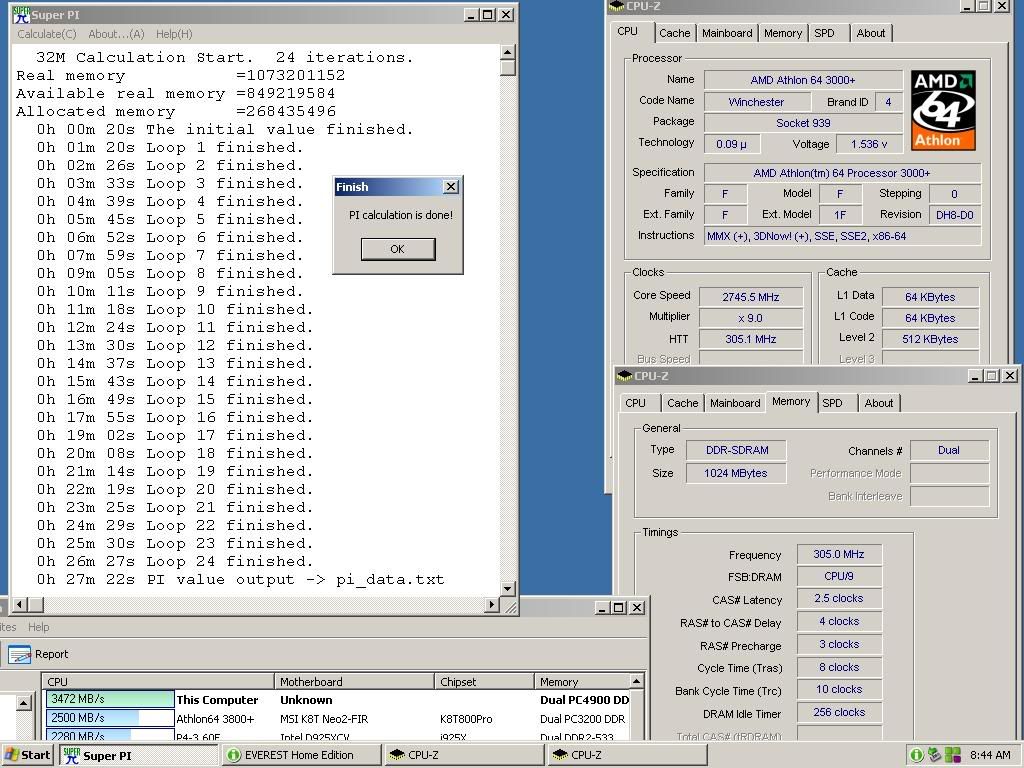Image resolution: width=1024 pixels, height=768 pixels.
Task: Click the EVEREST benchmark list scroll-up arrow
Action: [636, 681]
